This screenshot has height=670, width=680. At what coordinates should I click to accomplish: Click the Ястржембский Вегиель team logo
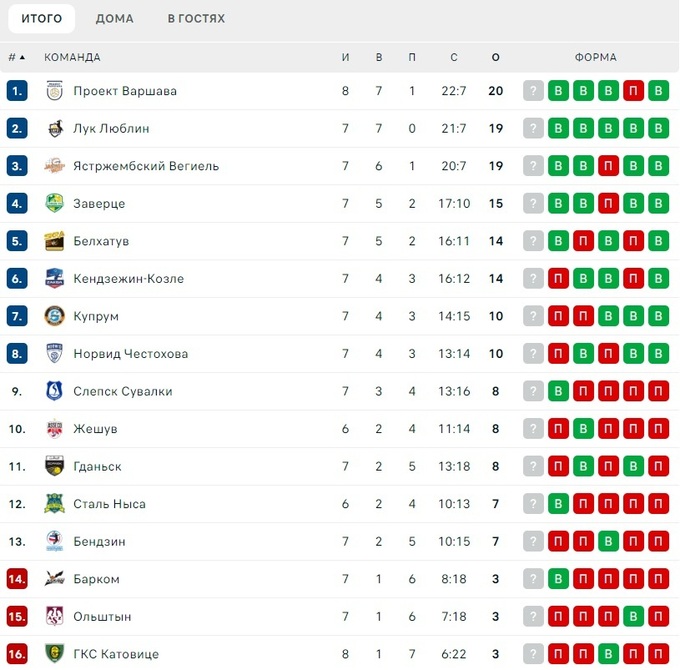(x=55, y=166)
